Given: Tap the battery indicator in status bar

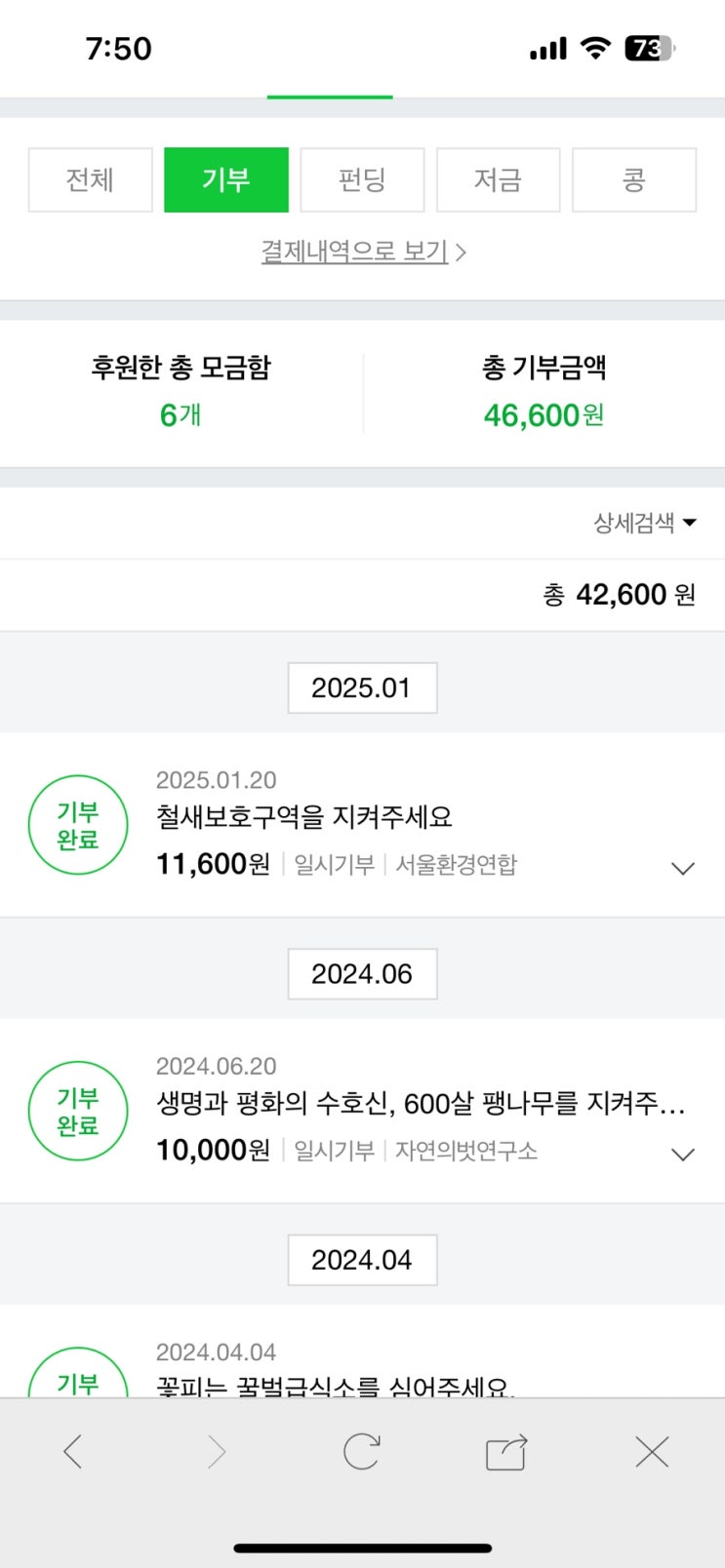Looking at the screenshot, I should (x=649, y=49).
